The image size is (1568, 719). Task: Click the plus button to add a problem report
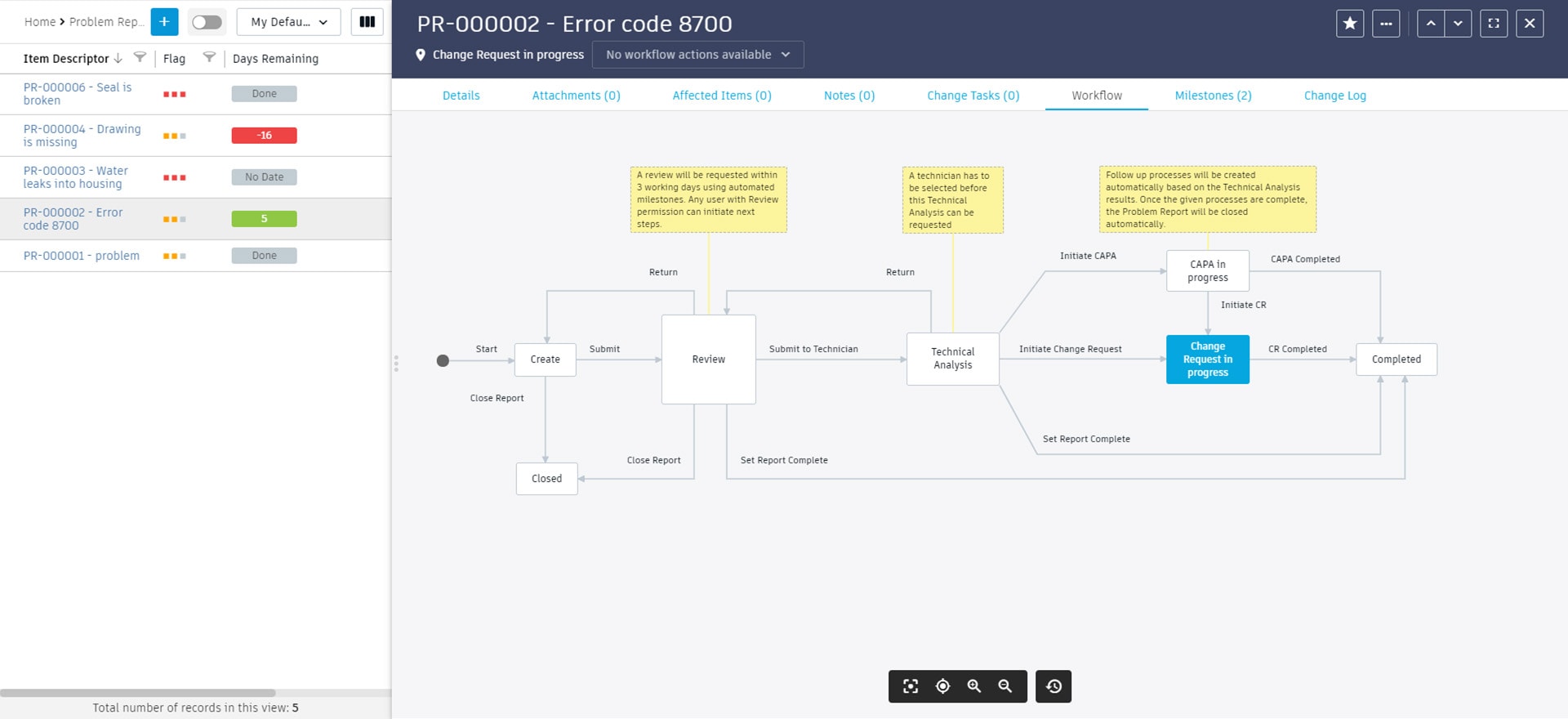(164, 22)
